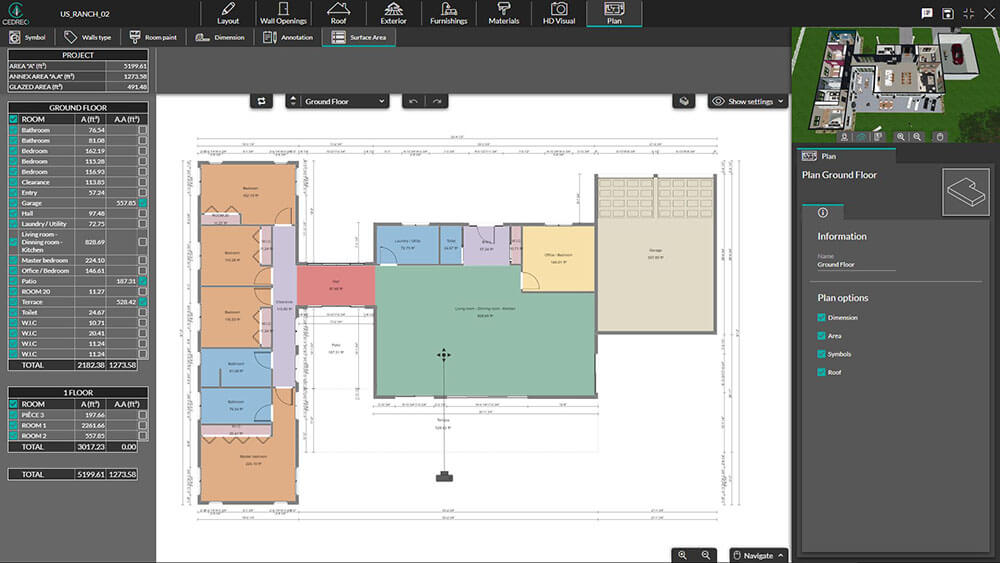This screenshot has height=563, width=1000.
Task: Click the Annotation button
Action: (x=289, y=37)
